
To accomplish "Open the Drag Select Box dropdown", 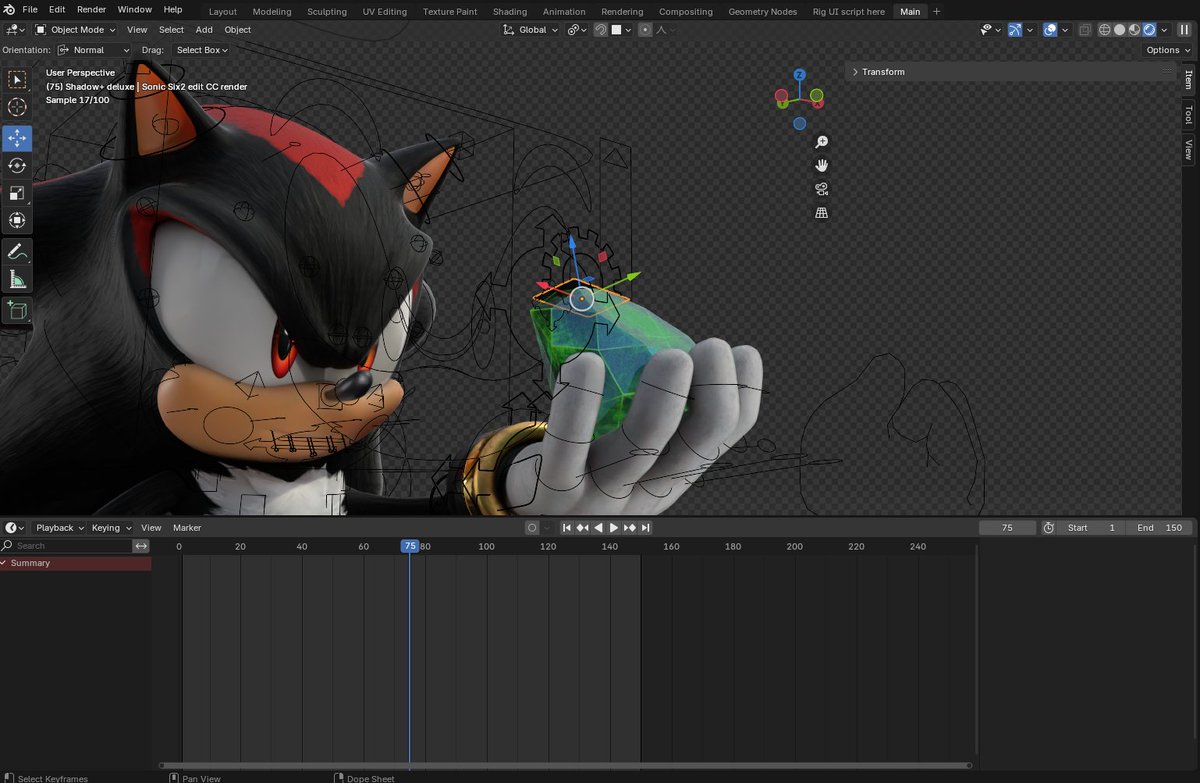I will click(x=202, y=50).
